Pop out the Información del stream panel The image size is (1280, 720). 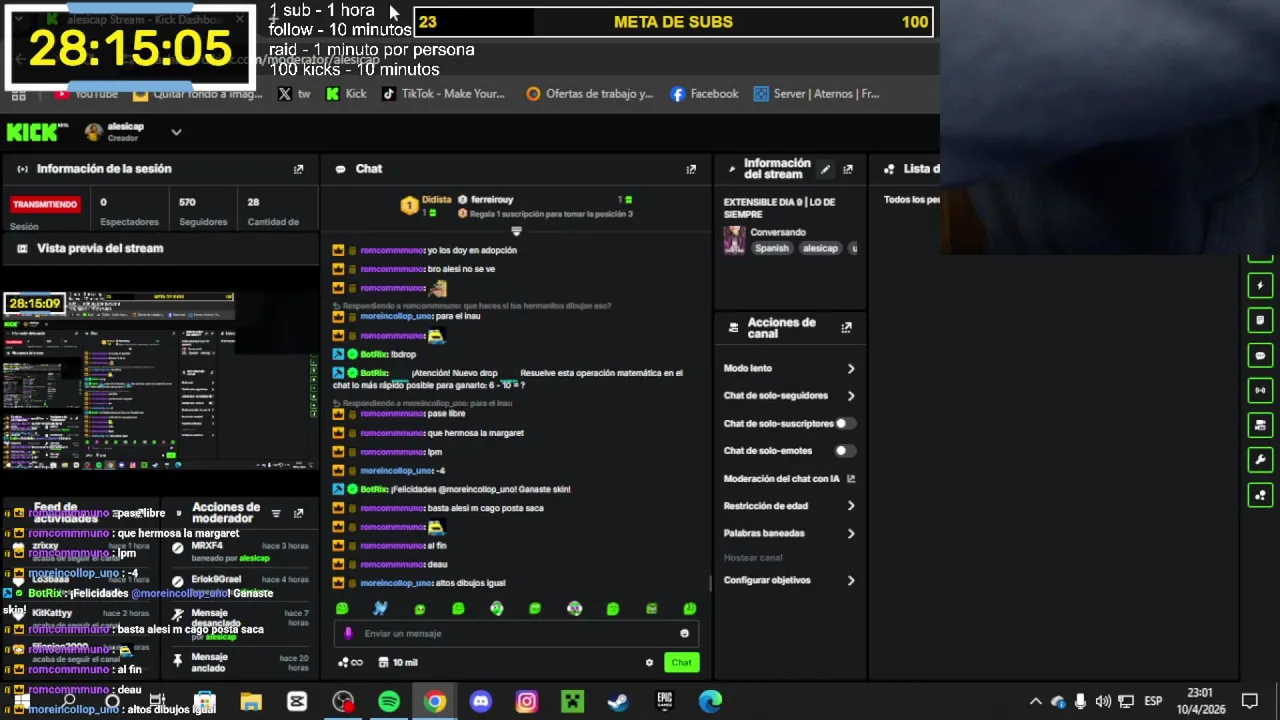(848, 169)
